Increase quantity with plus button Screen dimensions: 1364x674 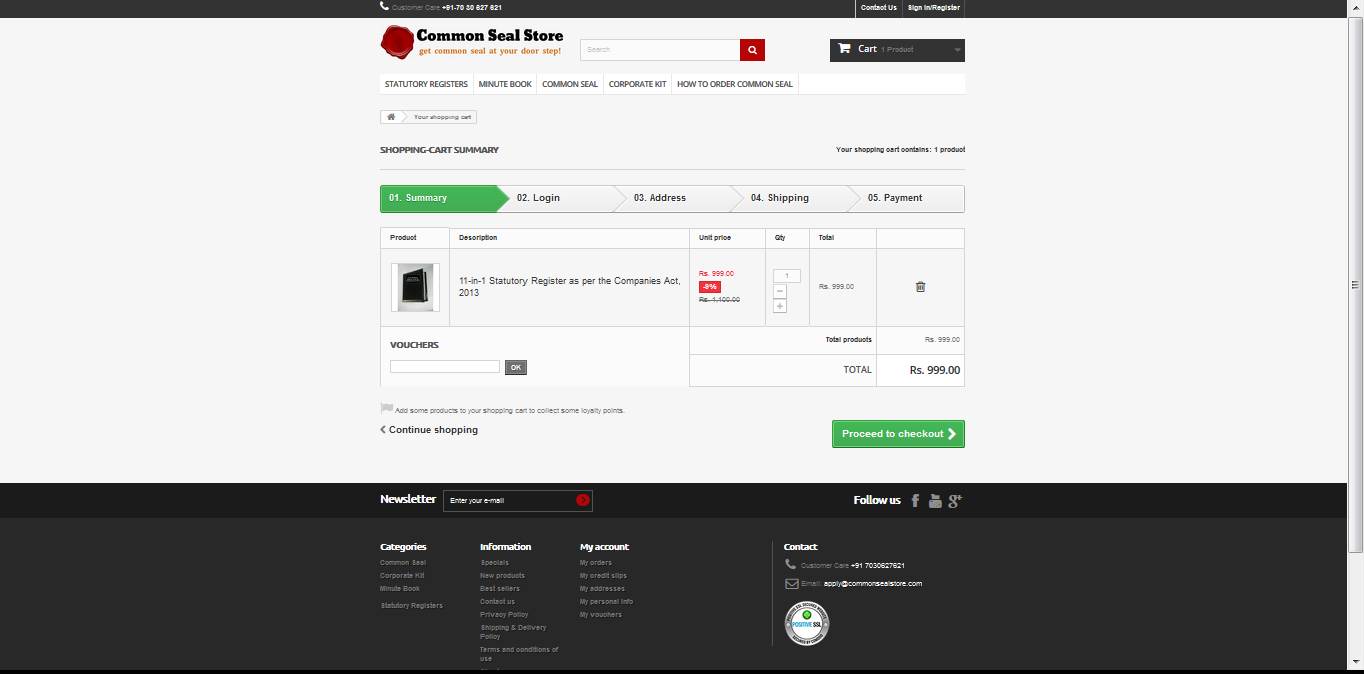780,306
